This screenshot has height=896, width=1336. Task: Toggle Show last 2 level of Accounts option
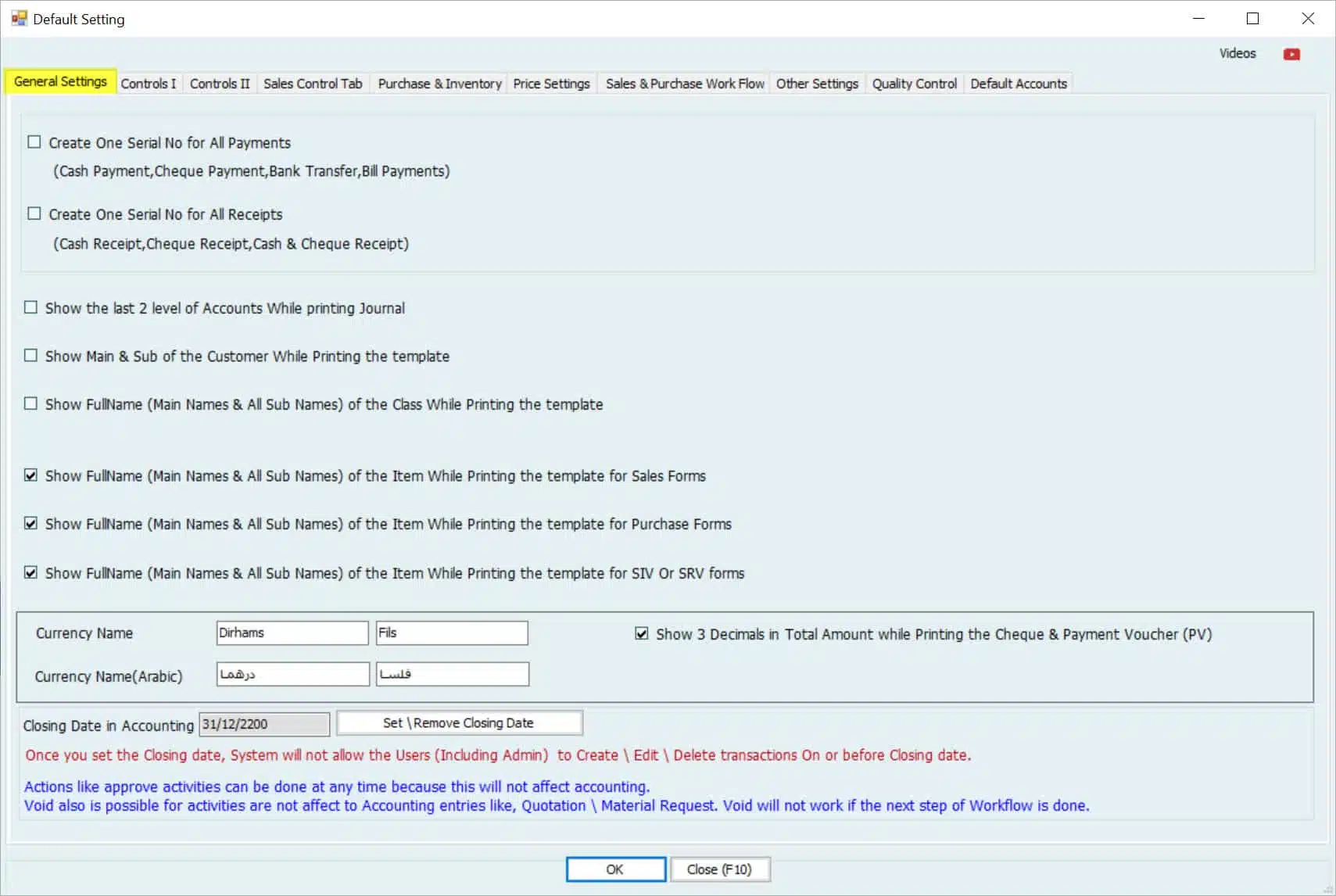pyautogui.click(x=31, y=307)
